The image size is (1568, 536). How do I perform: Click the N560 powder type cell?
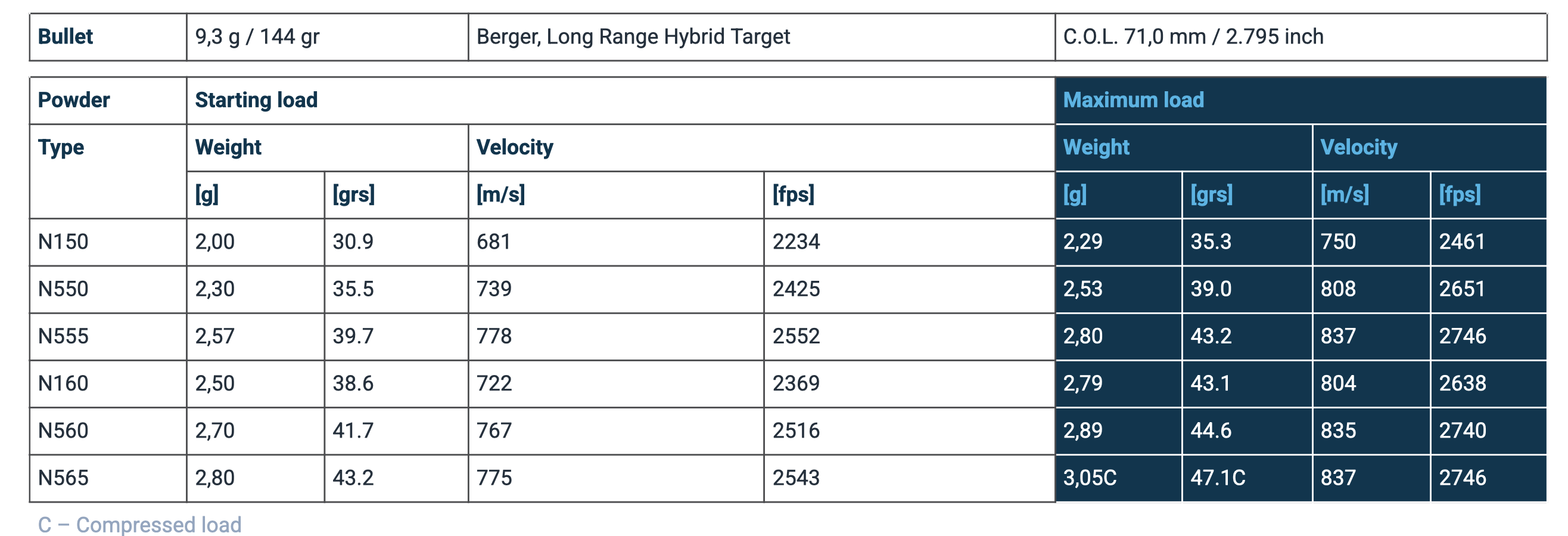[108, 430]
